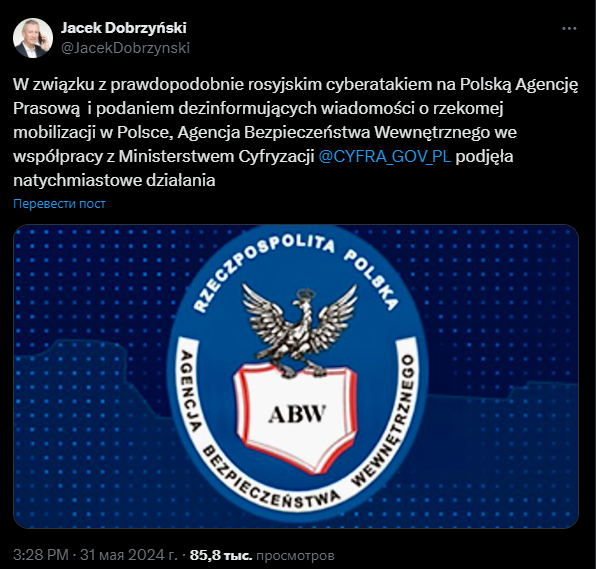Open the attached ABW logo image
The width and height of the screenshot is (596, 569).
296,376
